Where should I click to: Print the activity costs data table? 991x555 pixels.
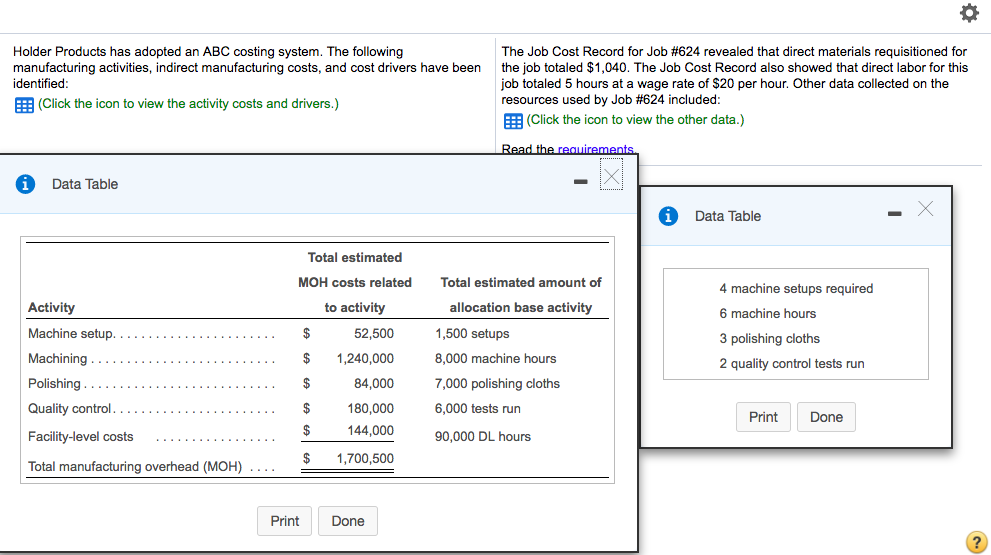point(284,521)
